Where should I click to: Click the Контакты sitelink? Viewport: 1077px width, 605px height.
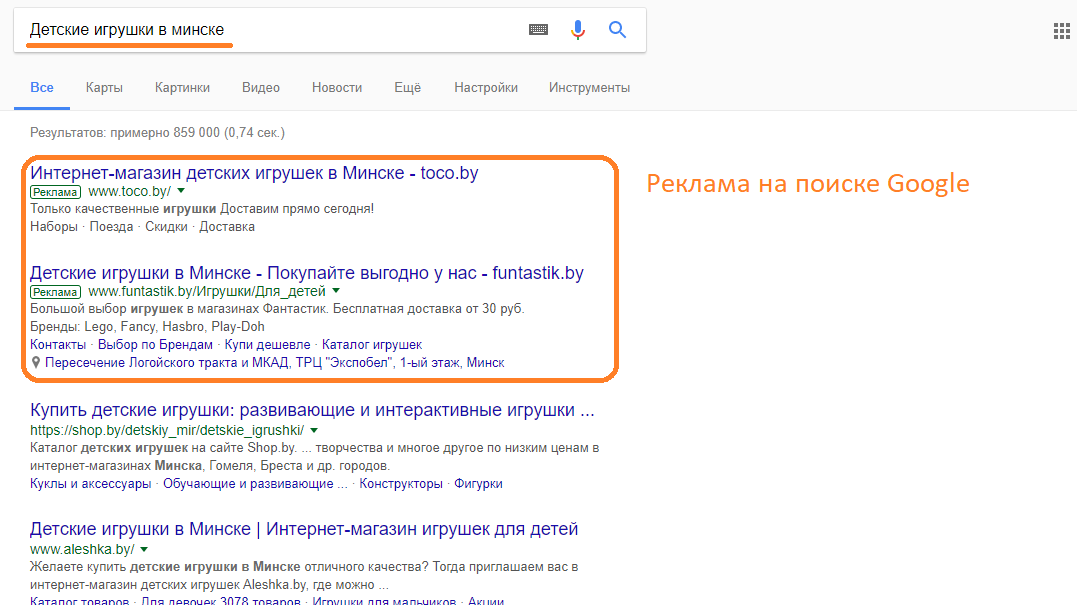click(58, 344)
